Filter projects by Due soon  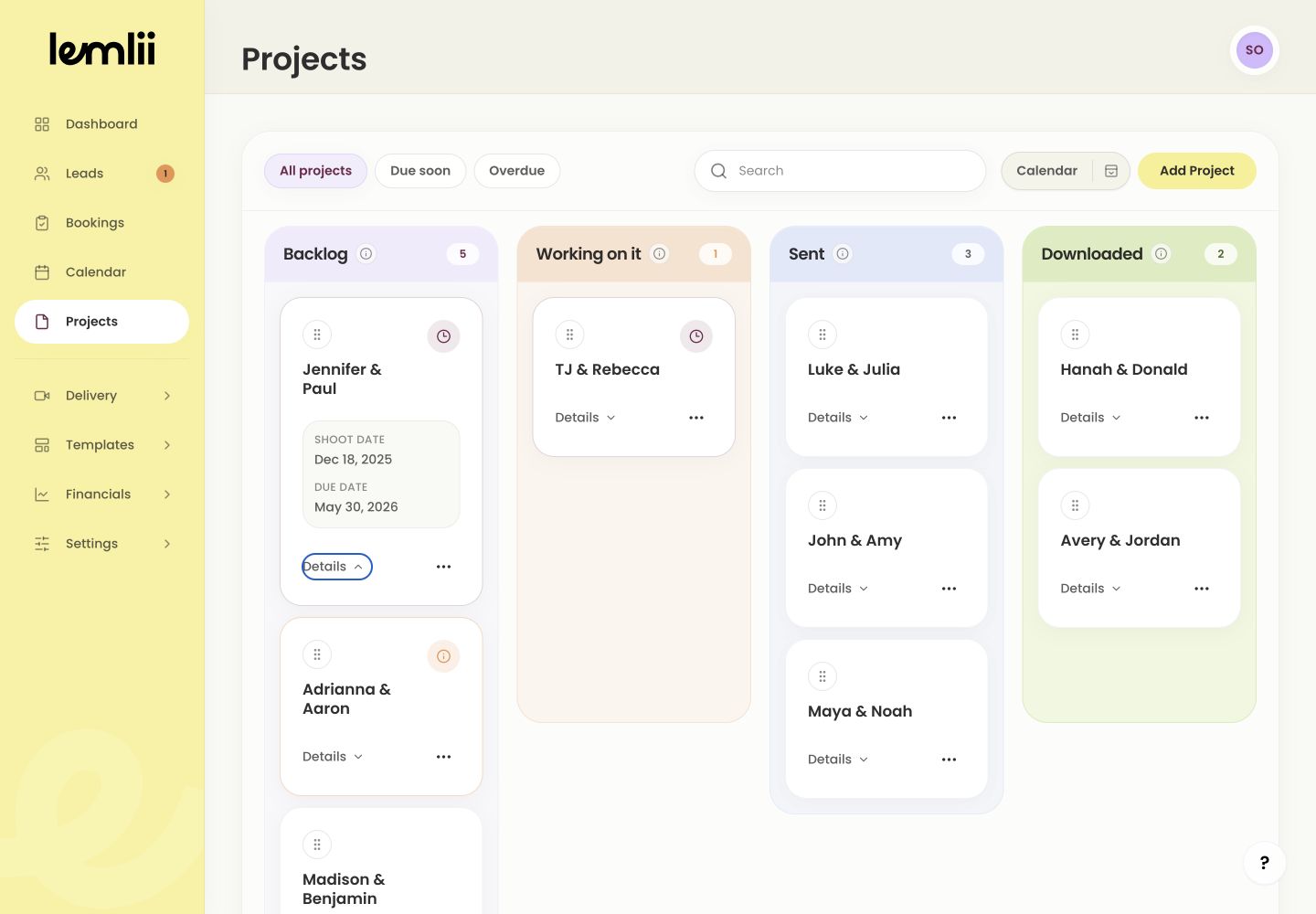(x=420, y=171)
